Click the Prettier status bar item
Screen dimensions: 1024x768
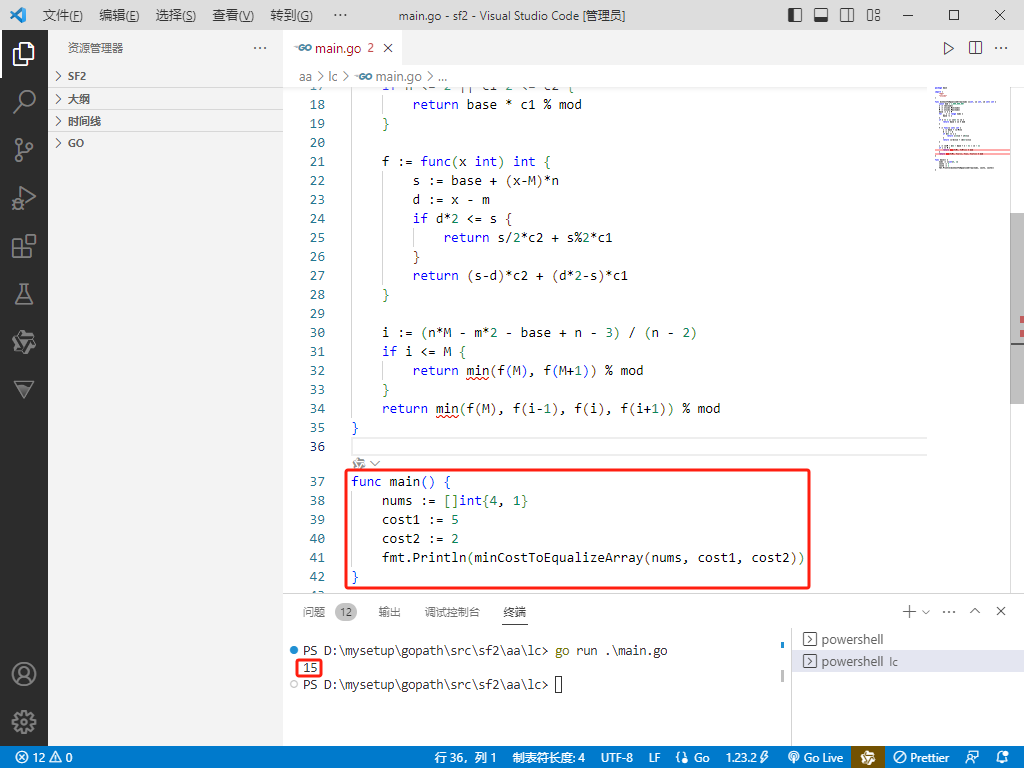click(x=921, y=757)
